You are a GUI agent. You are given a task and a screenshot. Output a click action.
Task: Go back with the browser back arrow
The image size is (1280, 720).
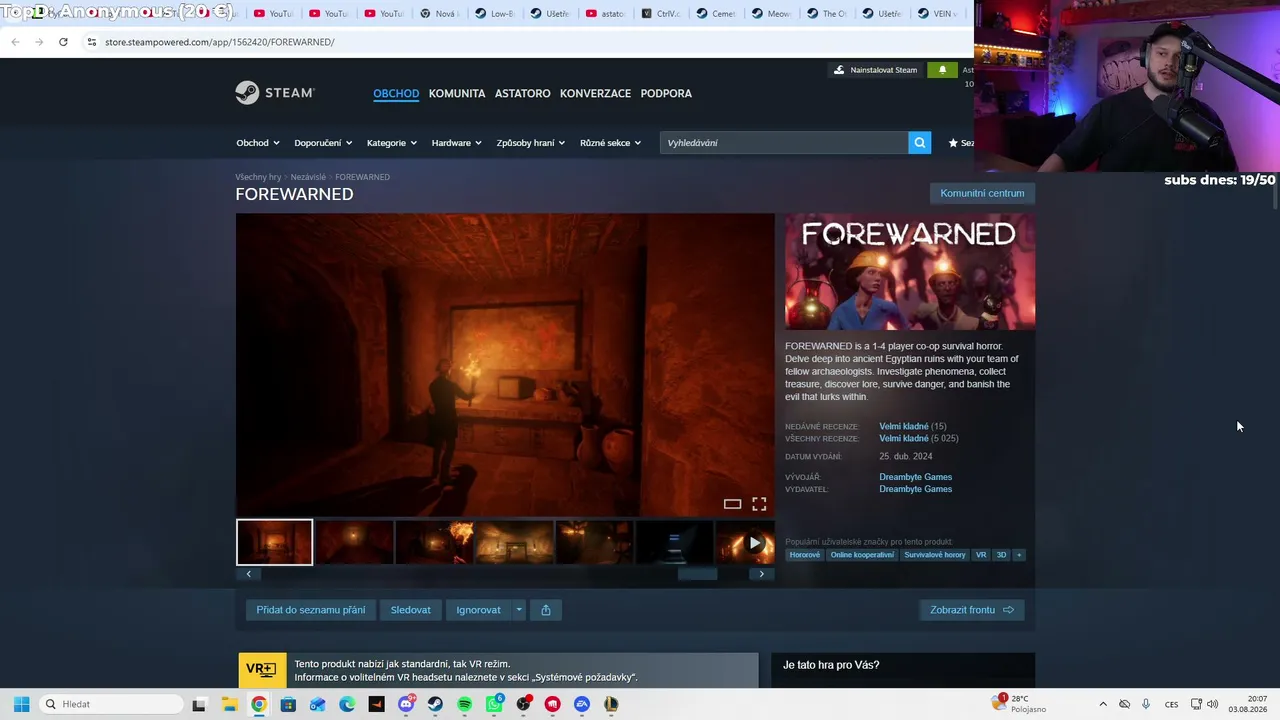[15, 42]
